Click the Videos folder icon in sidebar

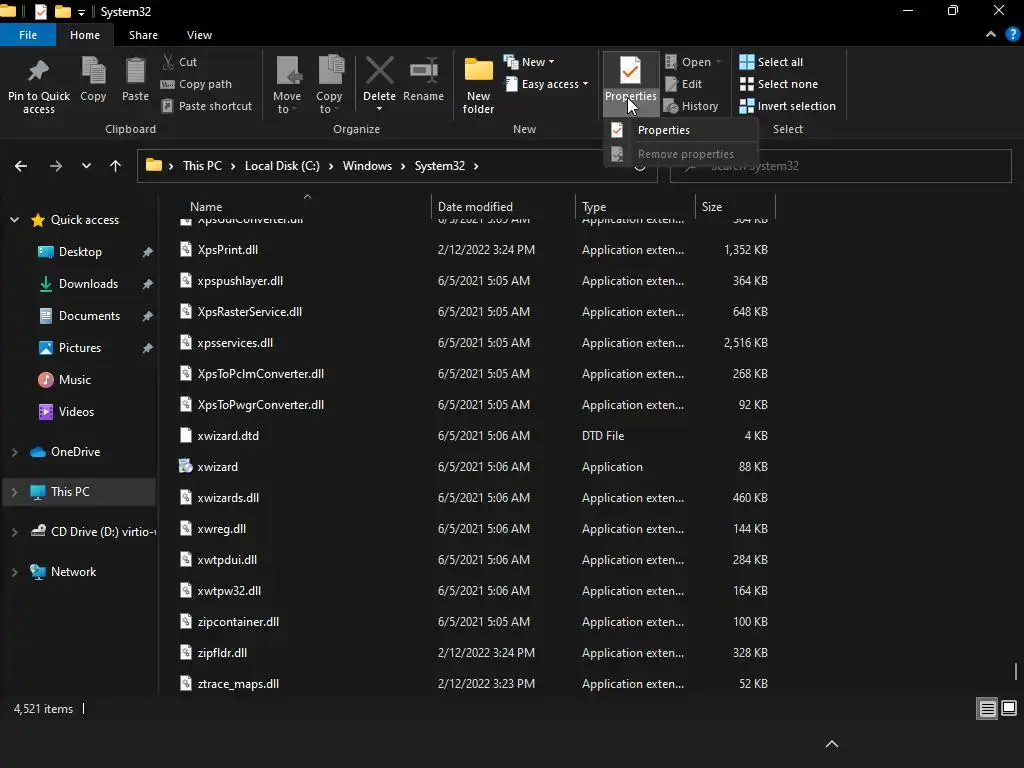[x=46, y=411]
